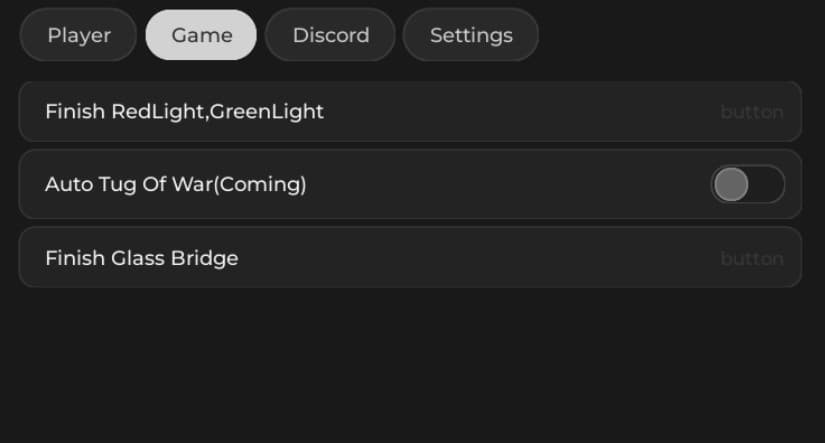Go to the Settings tab

tap(471, 35)
